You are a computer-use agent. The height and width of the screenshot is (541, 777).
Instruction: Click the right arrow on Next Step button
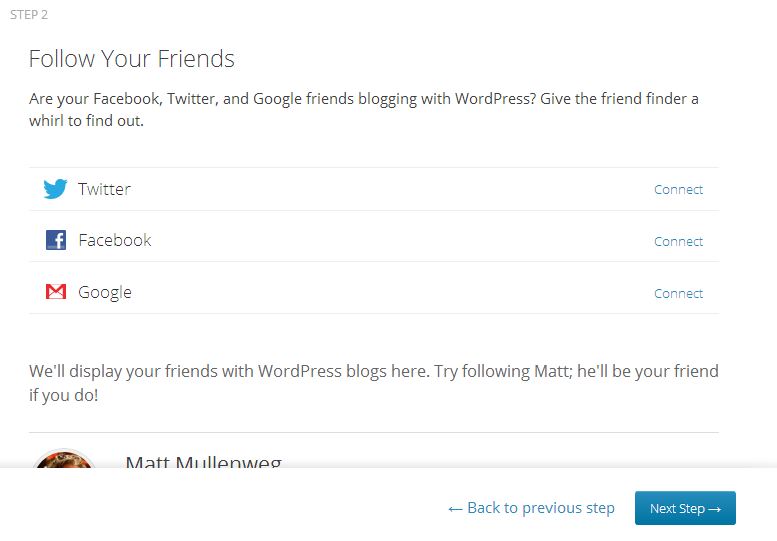714,509
